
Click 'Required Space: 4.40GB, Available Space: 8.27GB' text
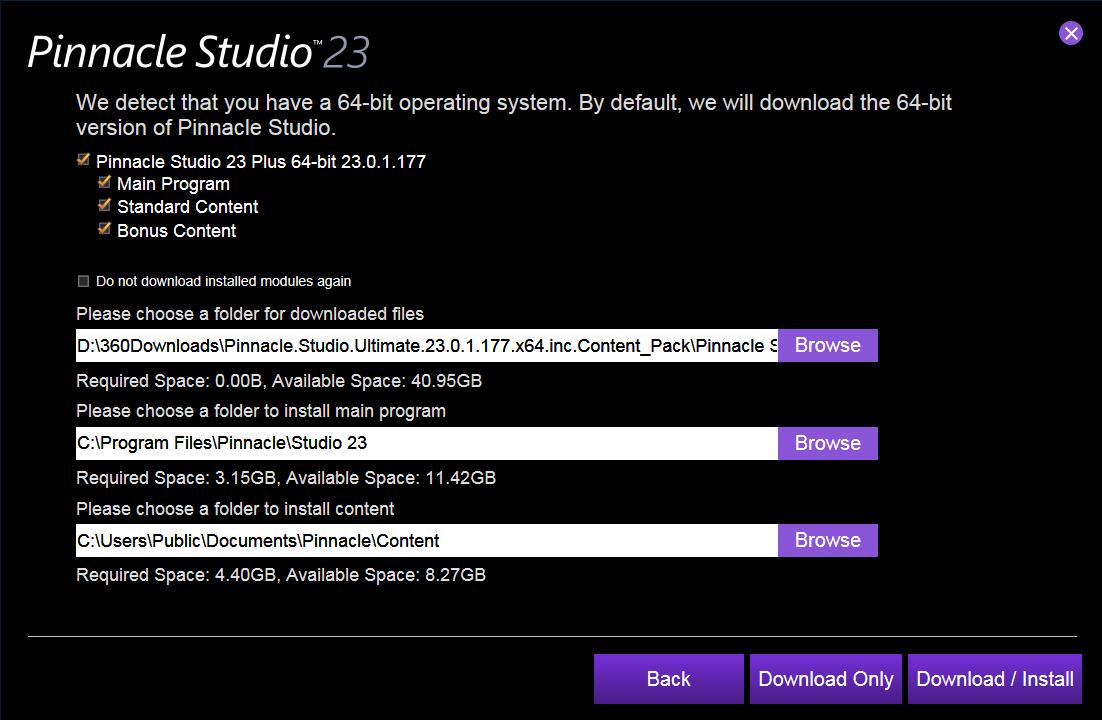point(281,575)
